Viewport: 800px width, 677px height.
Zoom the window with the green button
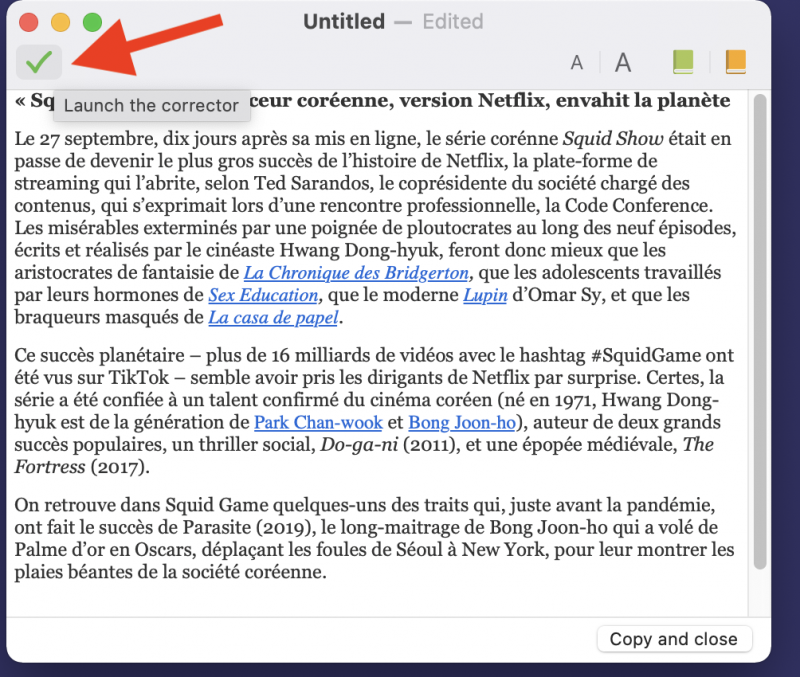click(x=92, y=22)
